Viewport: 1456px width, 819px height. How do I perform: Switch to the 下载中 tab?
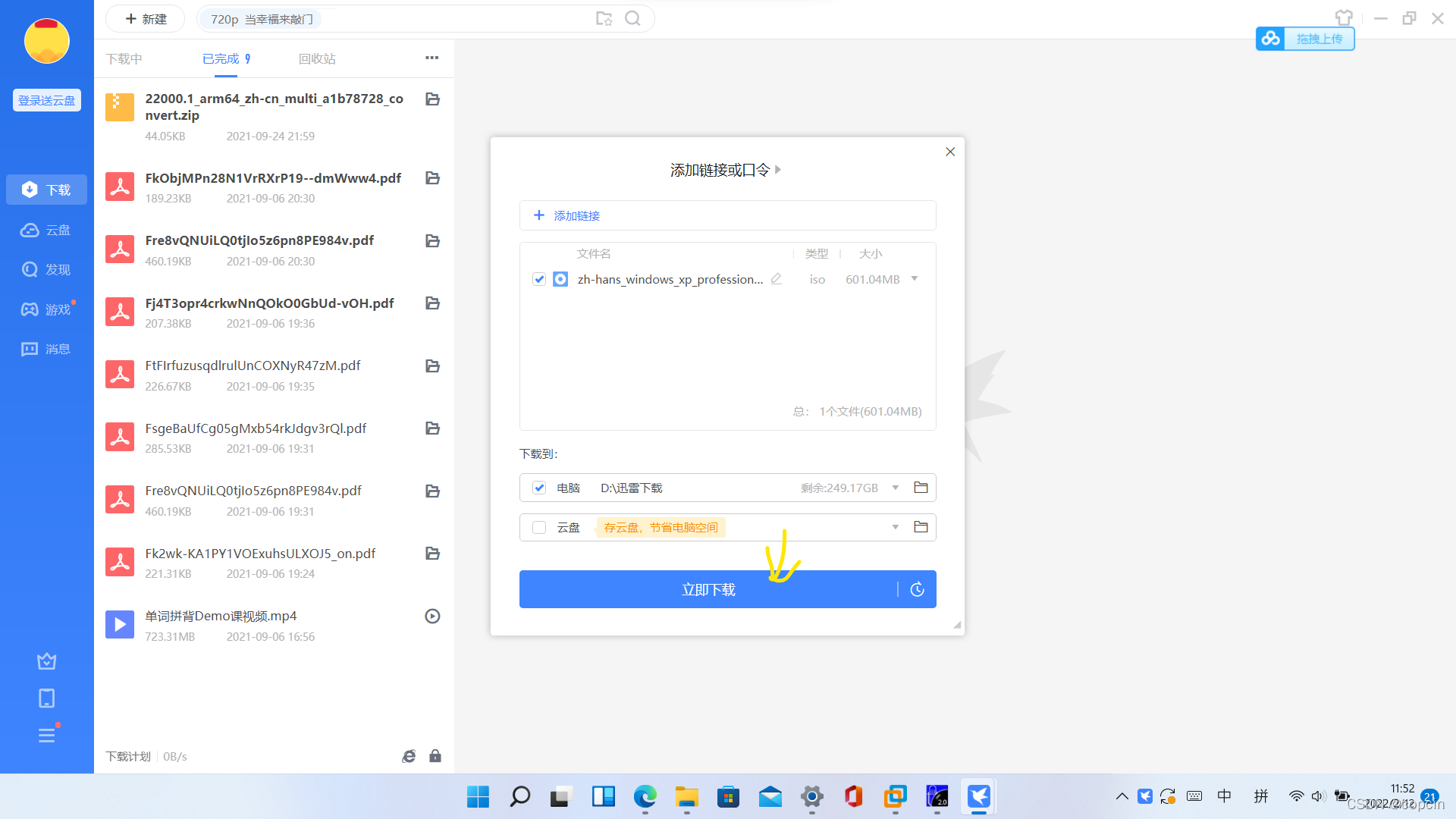point(124,58)
